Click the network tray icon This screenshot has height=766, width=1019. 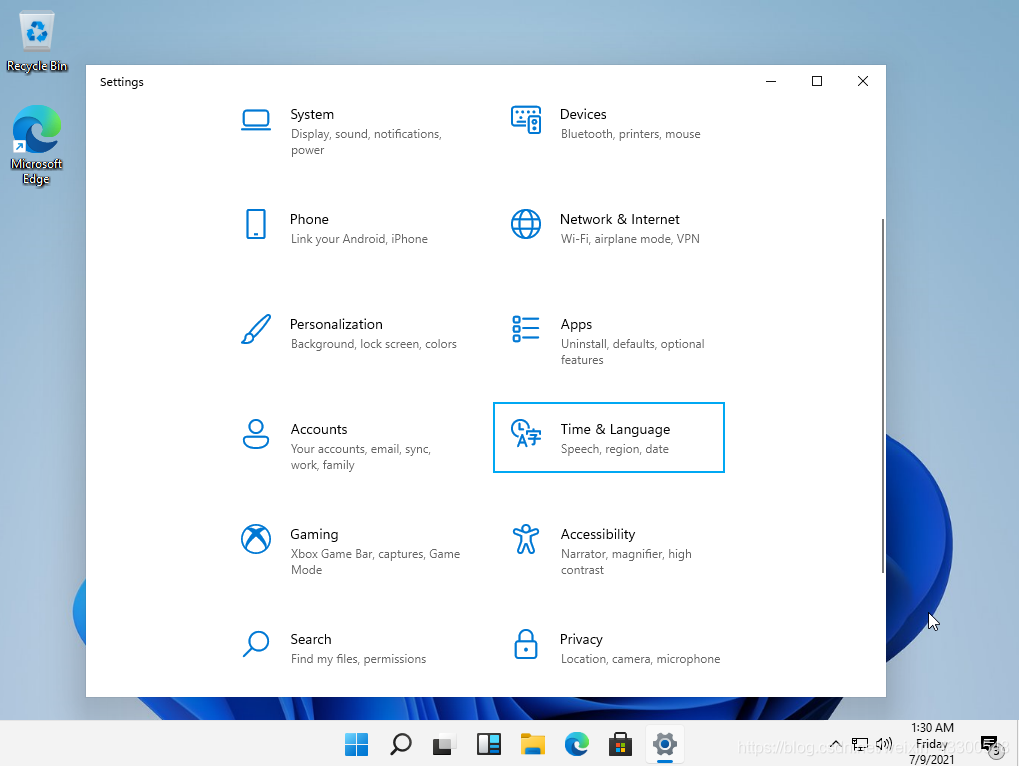860,745
